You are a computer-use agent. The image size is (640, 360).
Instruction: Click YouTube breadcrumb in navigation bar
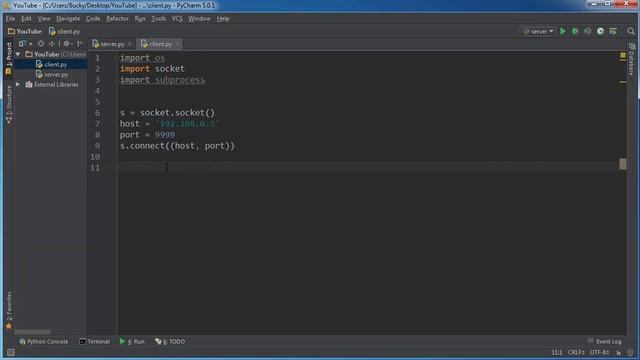(24, 31)
